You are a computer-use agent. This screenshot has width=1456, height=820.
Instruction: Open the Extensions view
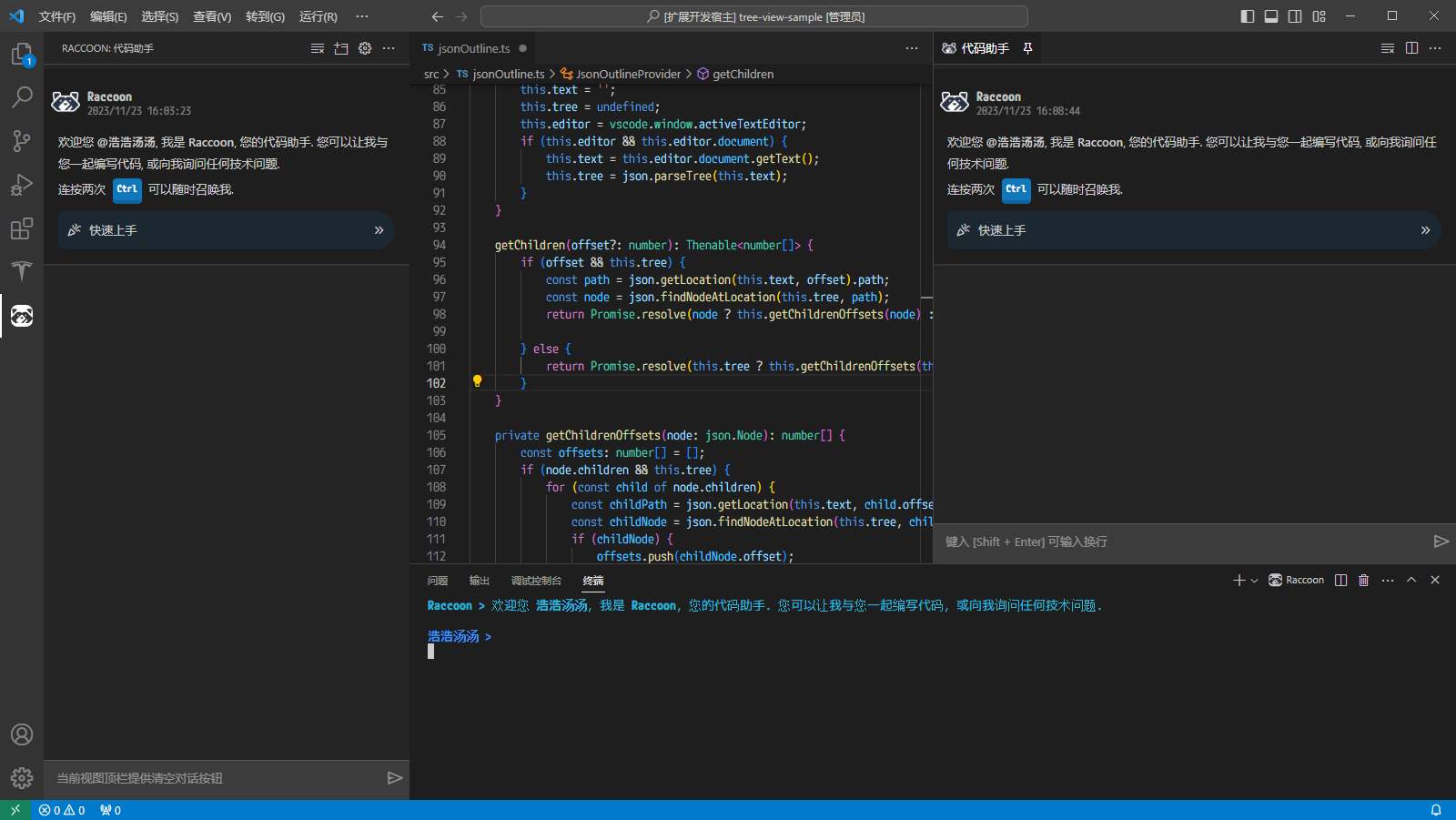tap(21, 228)
